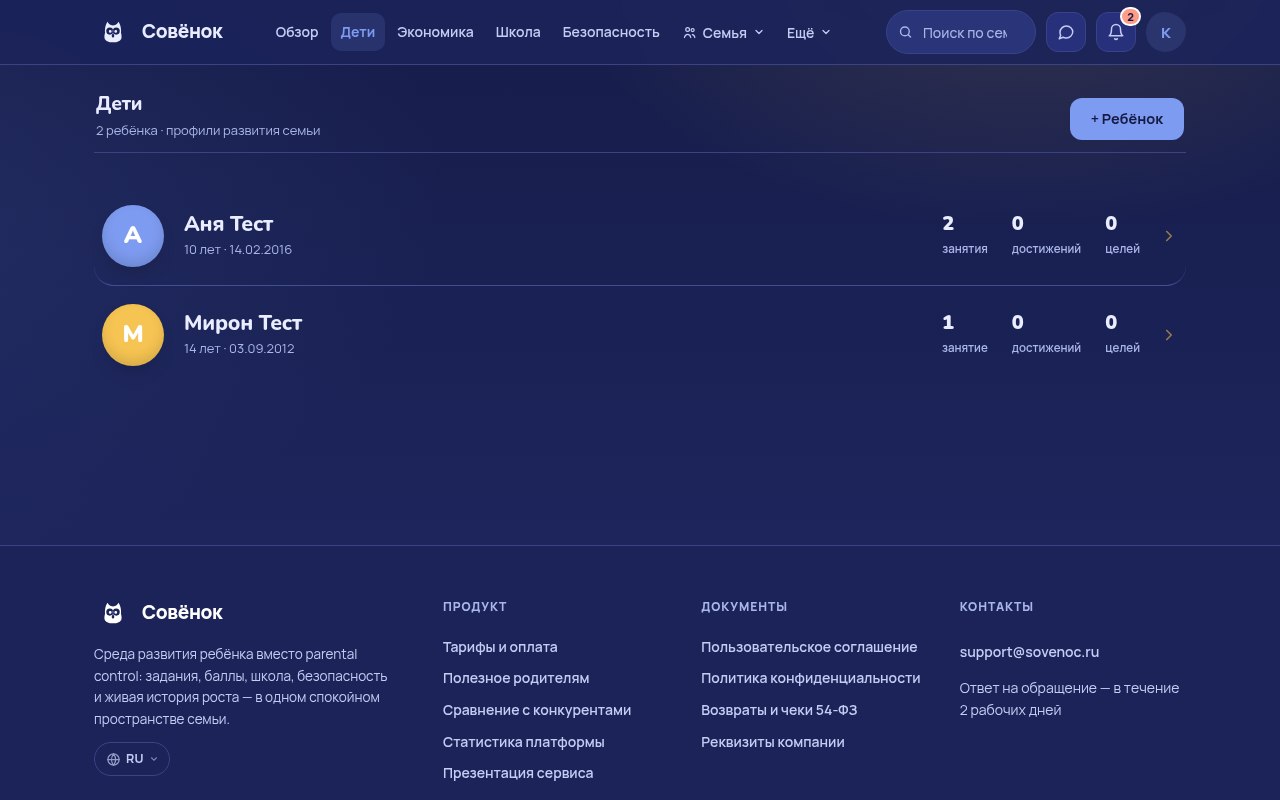The width and height of the screenshot is (1280, 800).
Task: Open Тарифы и оплата link
Action: click(500, 647)
